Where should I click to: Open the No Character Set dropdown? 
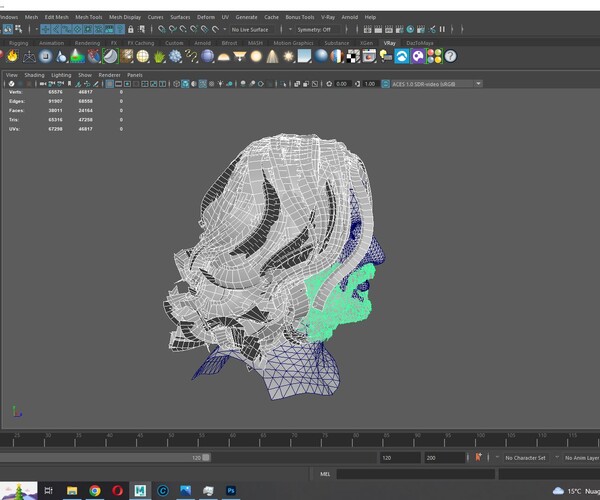tap(525, 458)
